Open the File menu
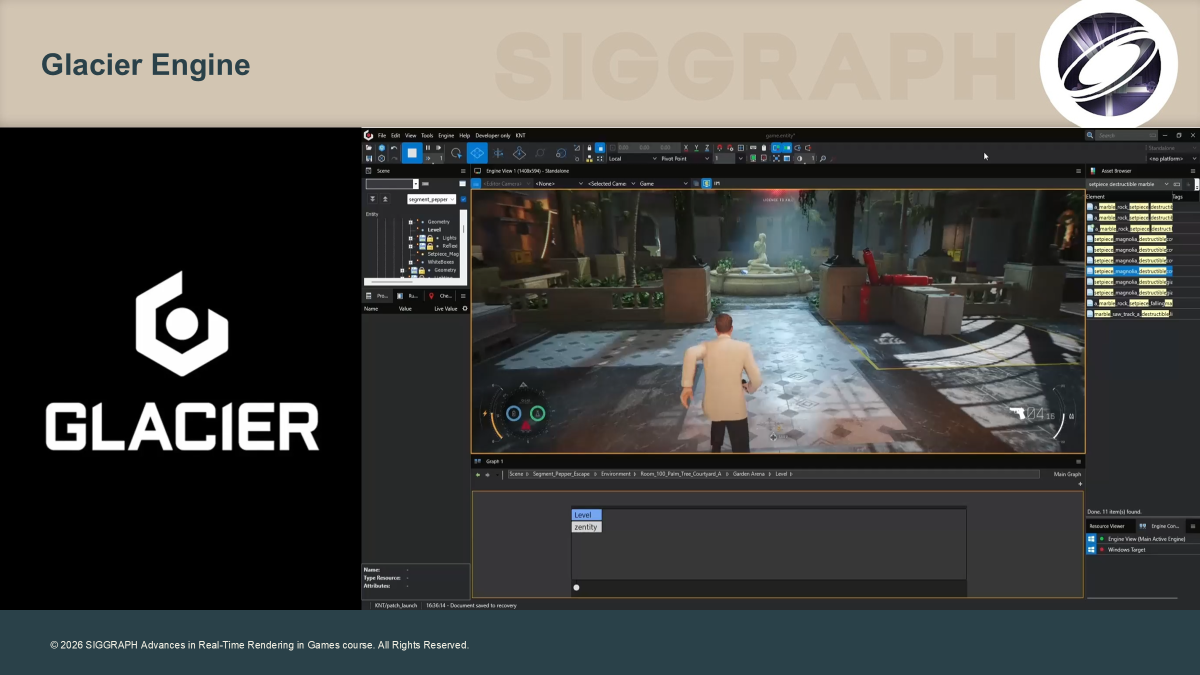Viewport: 1200px width, 675px height. point(382,135)
